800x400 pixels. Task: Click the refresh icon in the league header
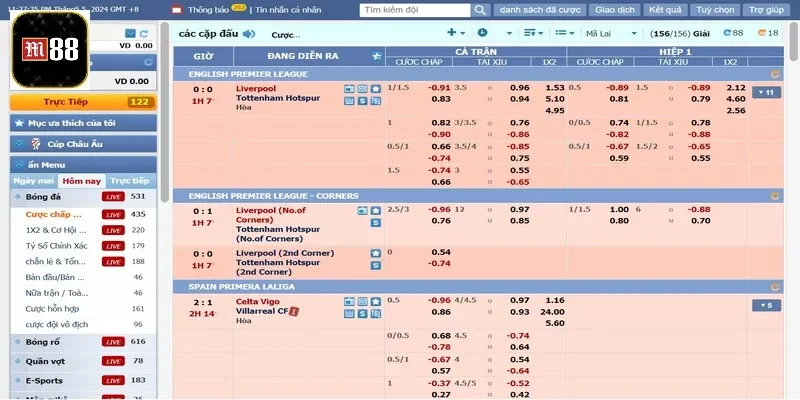(774, 74)
